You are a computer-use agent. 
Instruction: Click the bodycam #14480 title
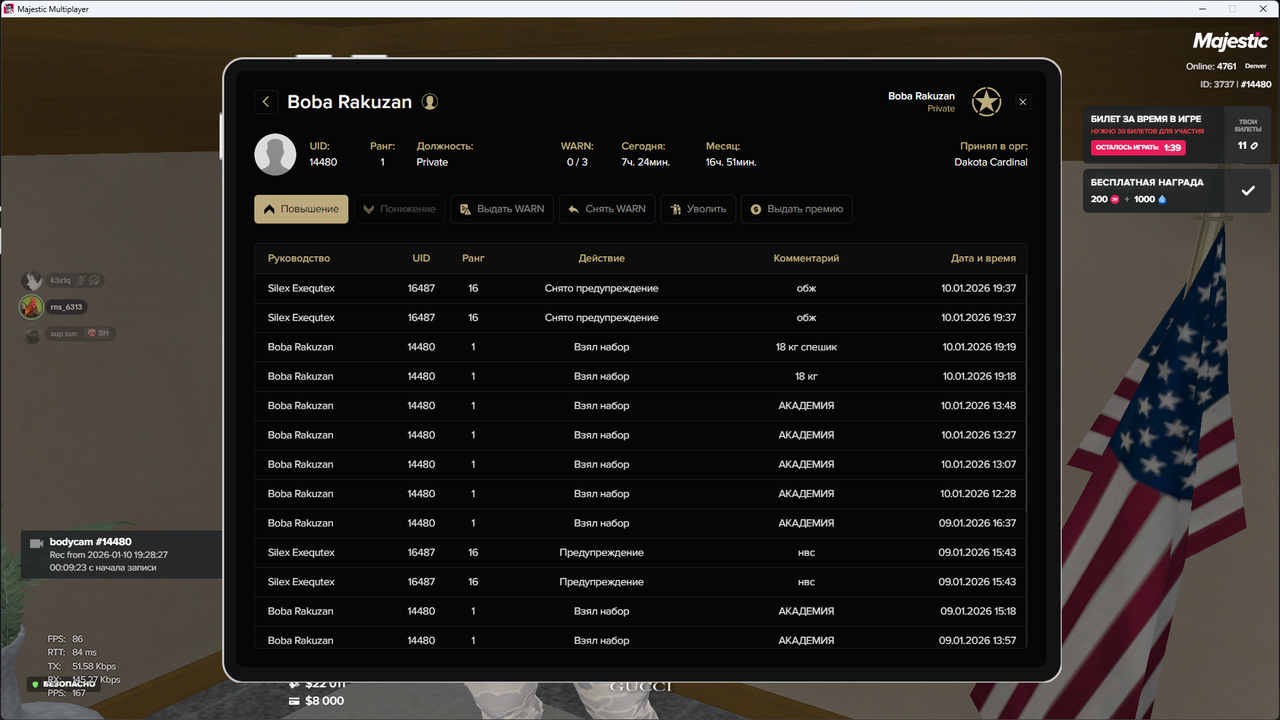90,542
